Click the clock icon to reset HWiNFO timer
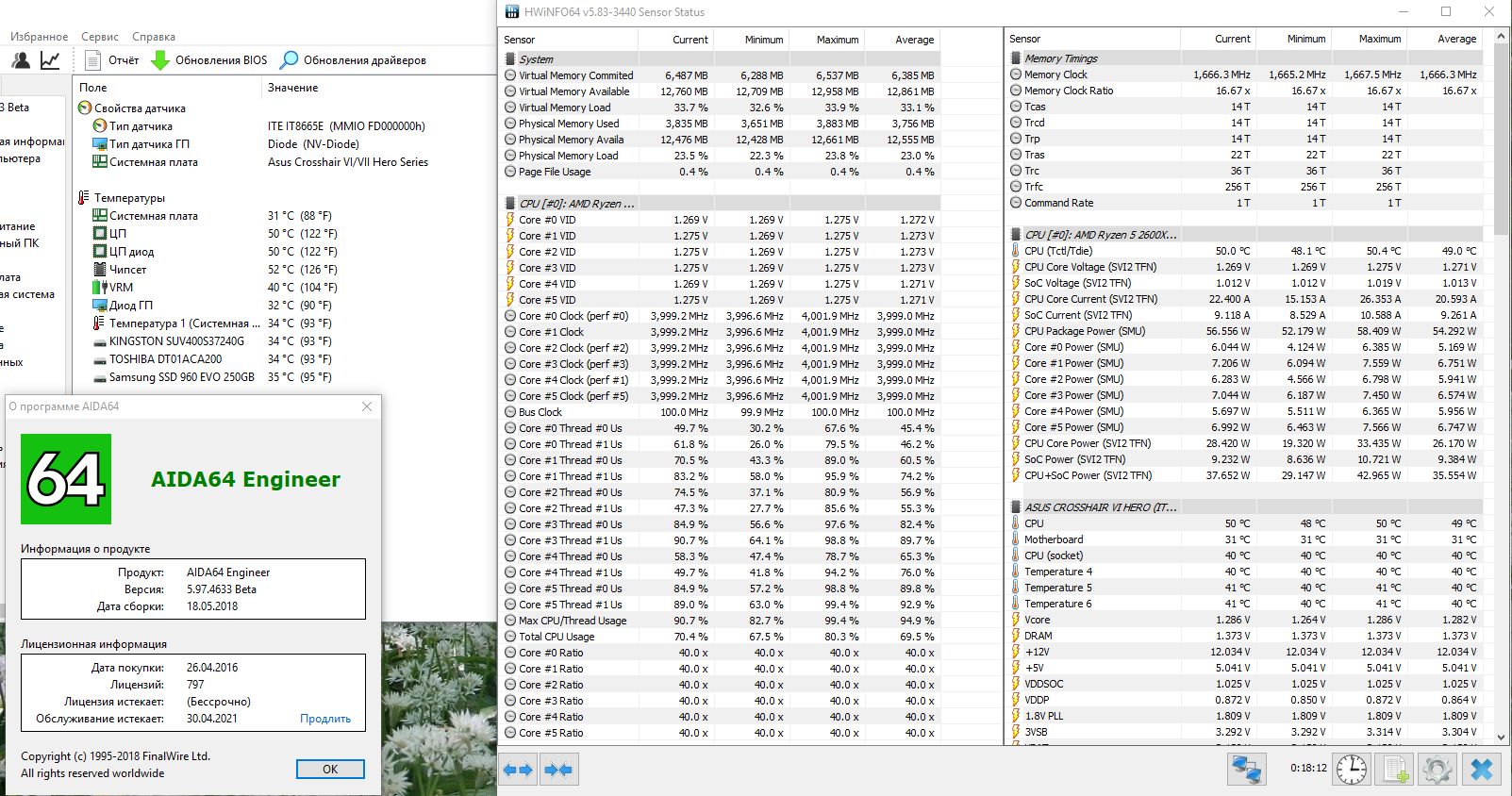Viewport: 1512px width, 796px height. [1352, 770]
